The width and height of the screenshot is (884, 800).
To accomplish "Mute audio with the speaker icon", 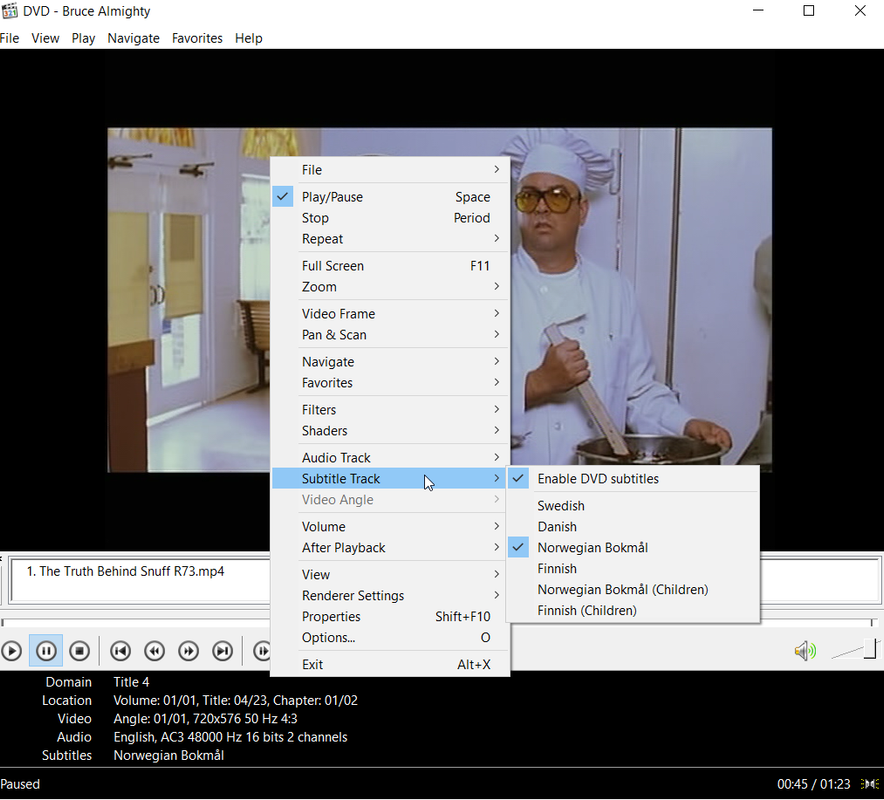I will pyautogui.click(x=805, y=651).
